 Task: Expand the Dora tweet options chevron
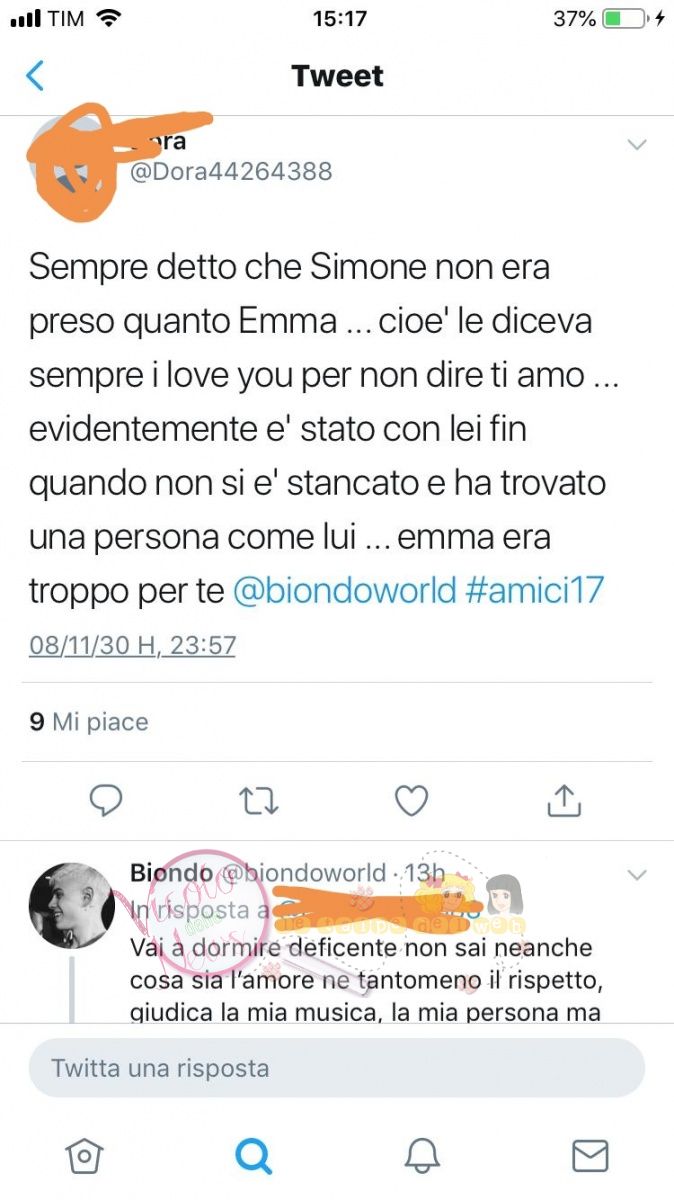tap(637, 146)
